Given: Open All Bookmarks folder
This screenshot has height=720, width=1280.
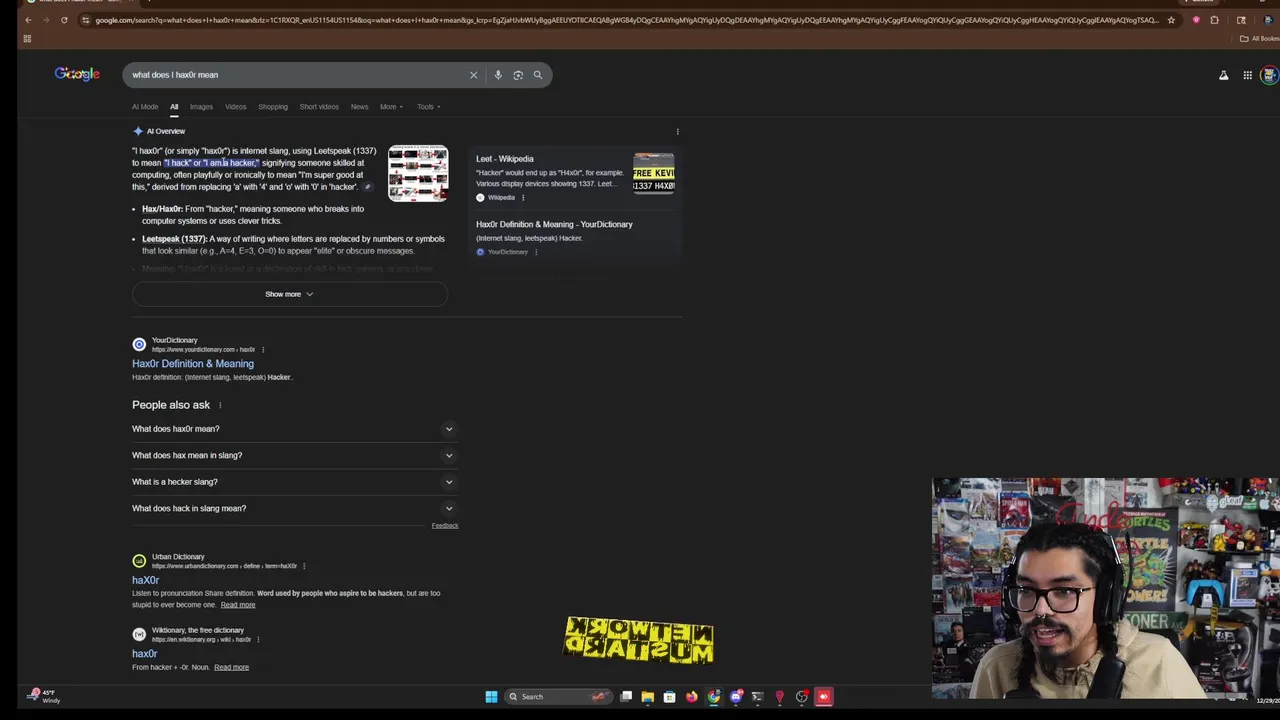Looking at the screenshot, I should 1259,39.
